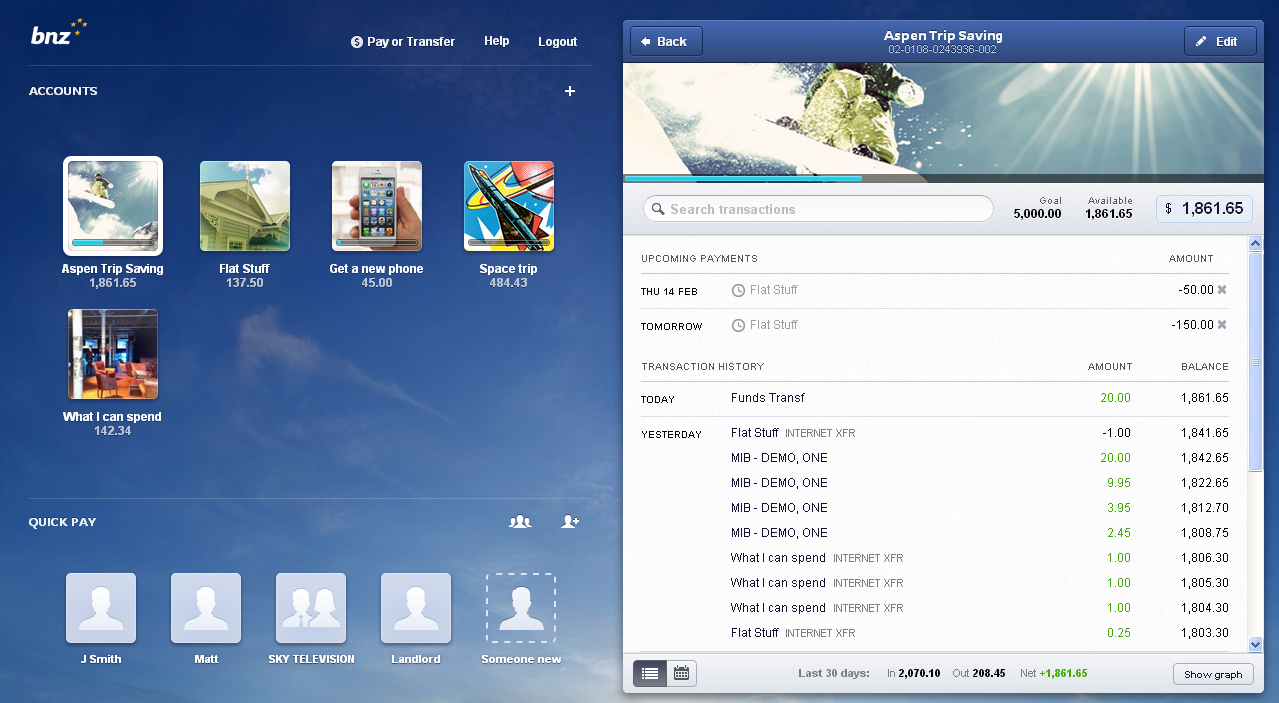Open the quick pay group contacts icon
The width and height of the screenshot is (1279, 703).
point(520,521)
